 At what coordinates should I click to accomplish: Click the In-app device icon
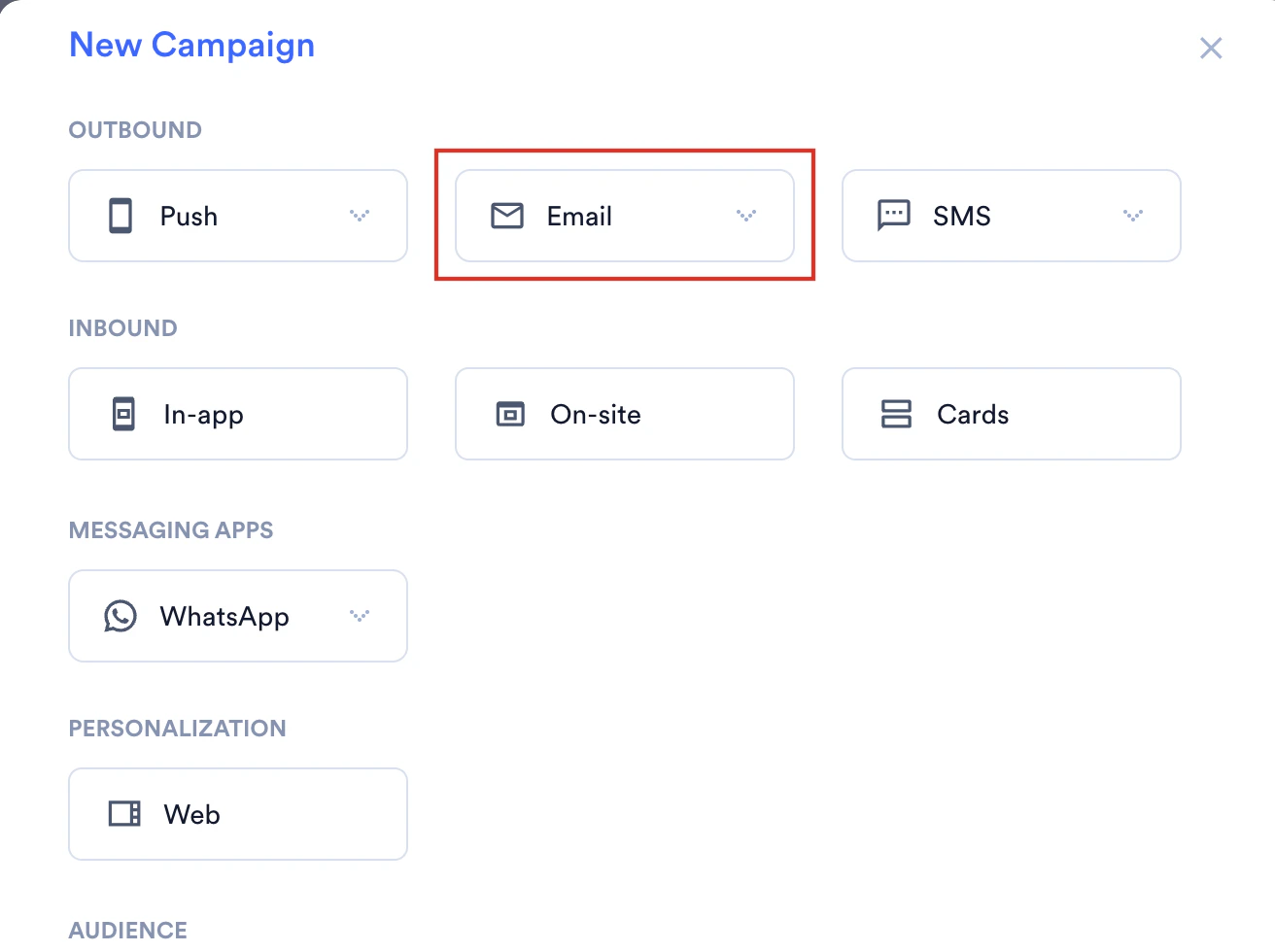click(123, 414)
